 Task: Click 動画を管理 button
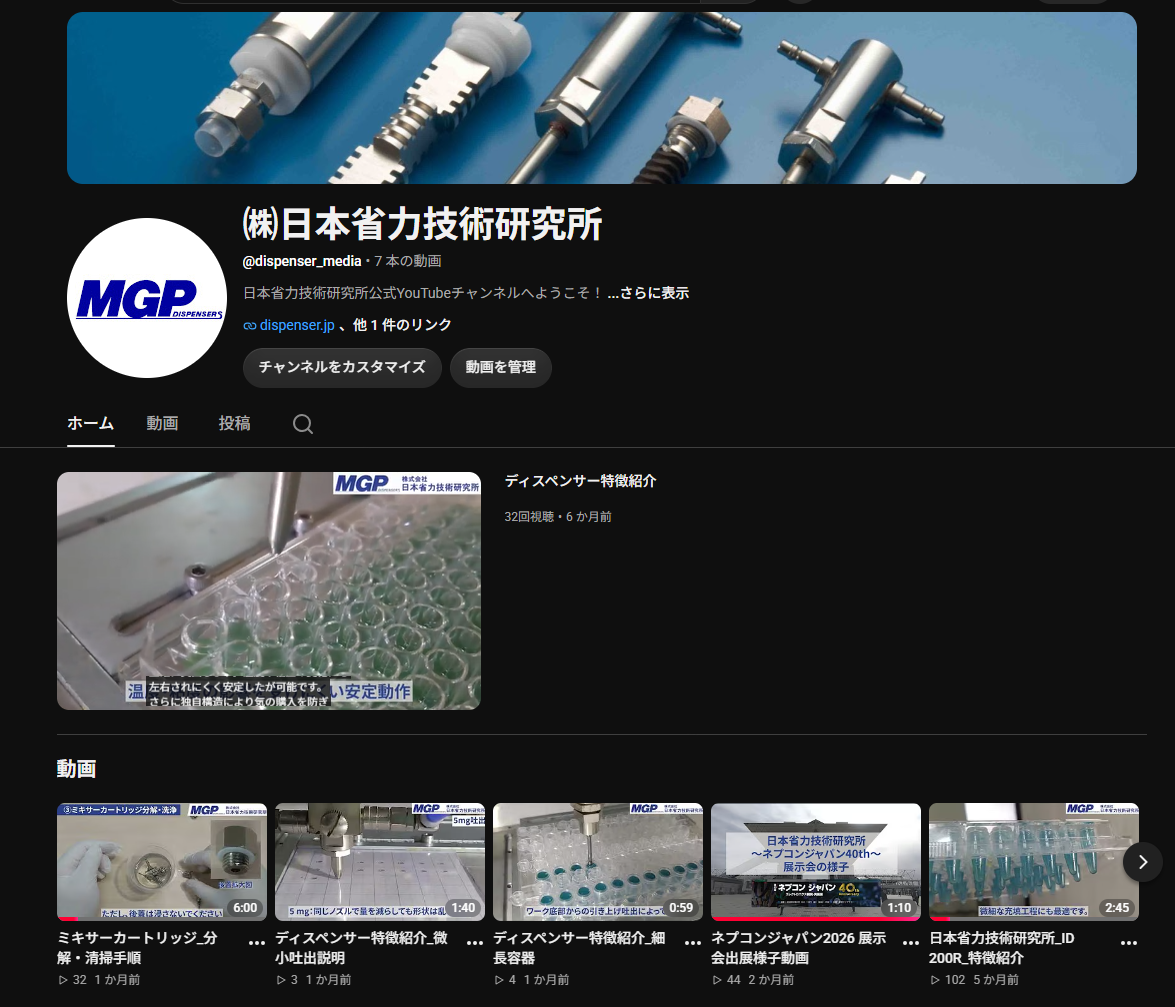pos(501,367)
